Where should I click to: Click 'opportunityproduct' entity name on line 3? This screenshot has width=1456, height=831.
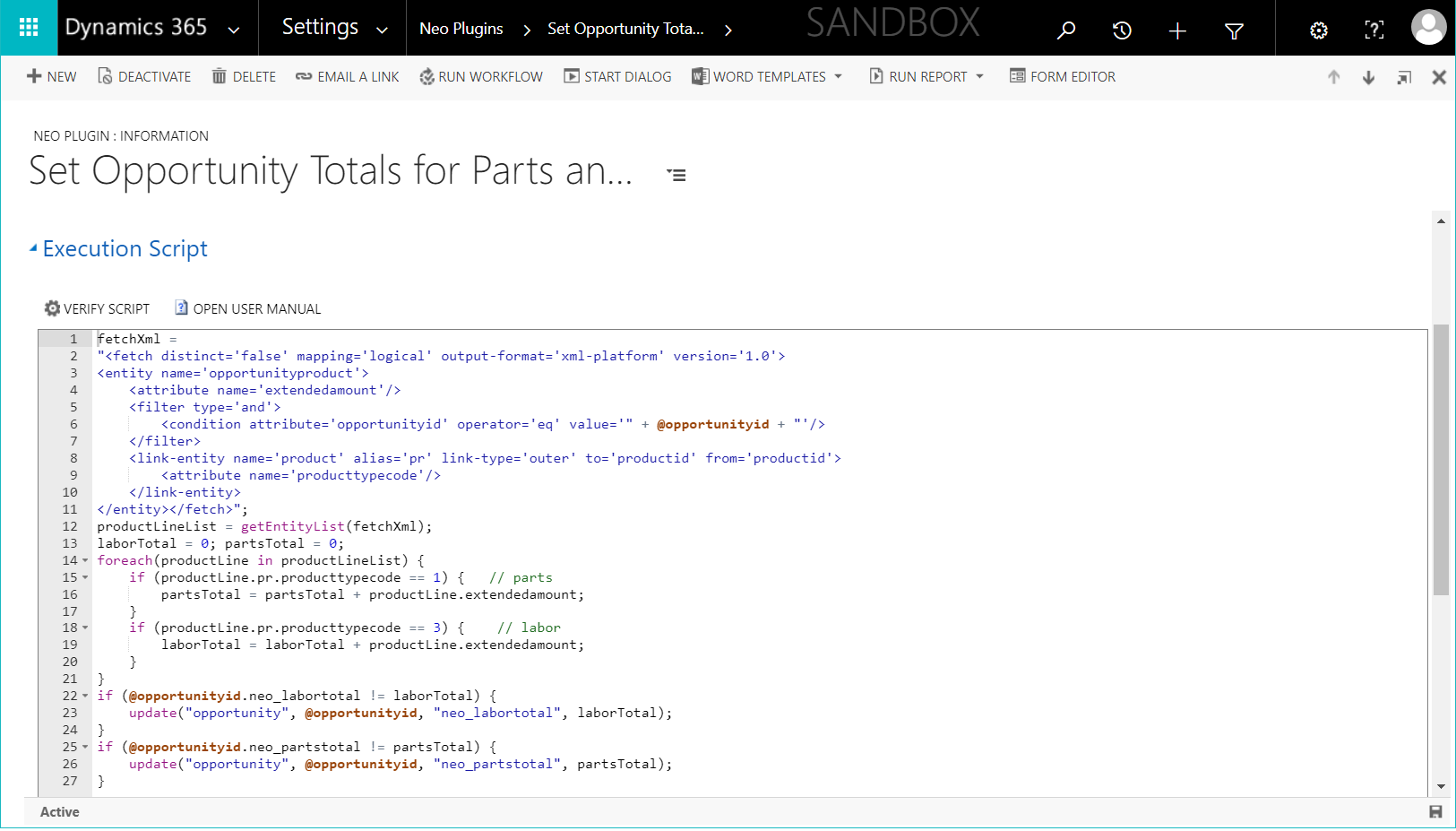click(x=281, y=373)
